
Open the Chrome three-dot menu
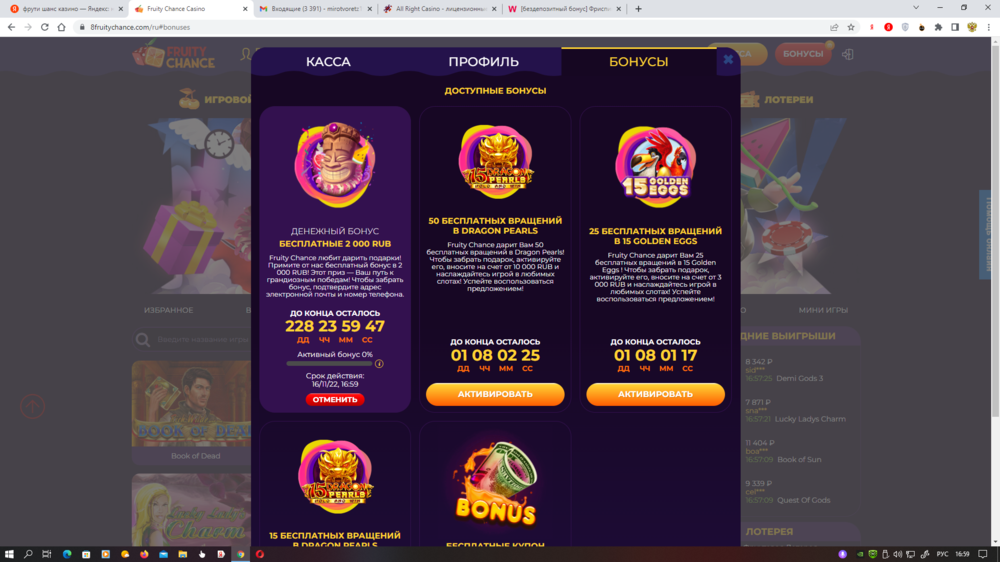[x=989, y=27]
